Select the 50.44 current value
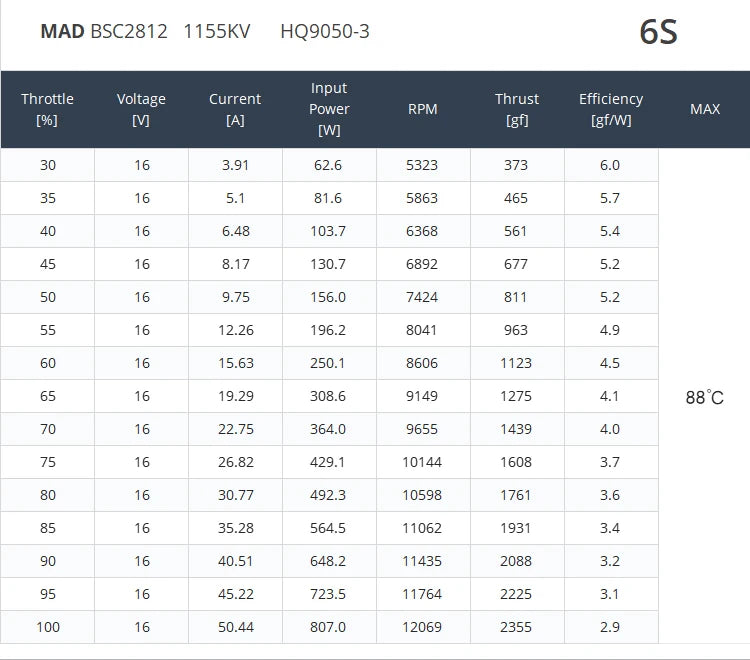Screen dimensions: 750x660 [x=235, y=627]
